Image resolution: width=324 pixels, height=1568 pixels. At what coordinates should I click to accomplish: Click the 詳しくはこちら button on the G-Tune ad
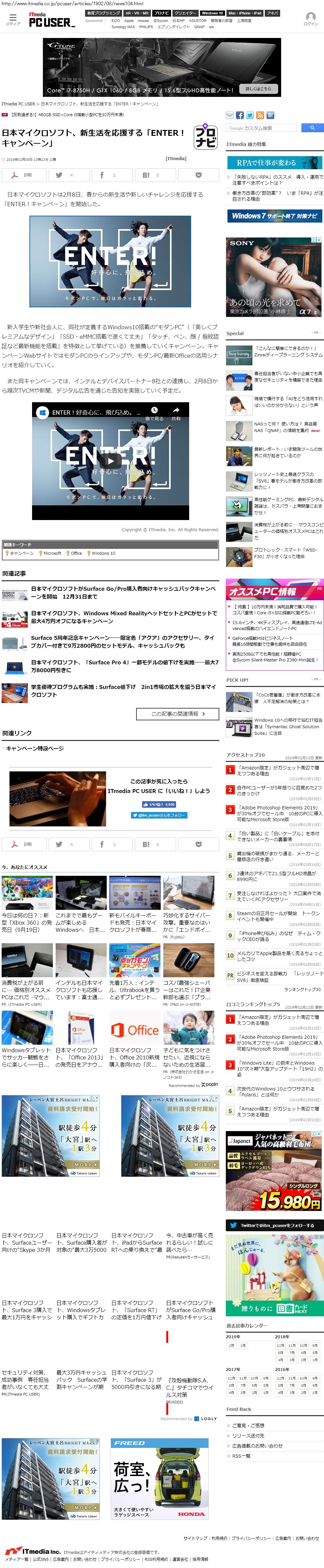click(258, 89)
